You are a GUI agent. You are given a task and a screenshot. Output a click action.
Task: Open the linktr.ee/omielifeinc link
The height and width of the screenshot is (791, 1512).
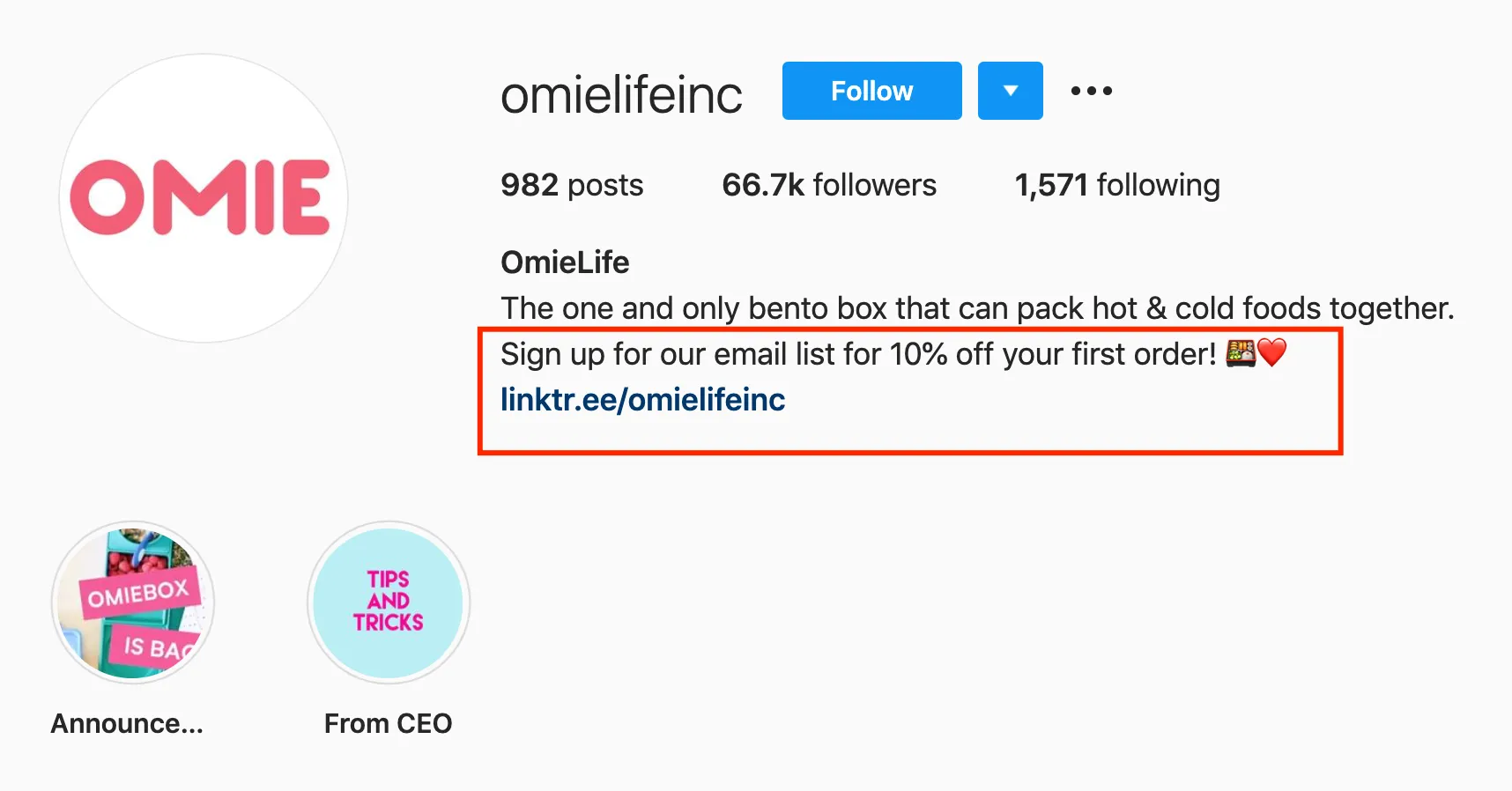[642, 400]
